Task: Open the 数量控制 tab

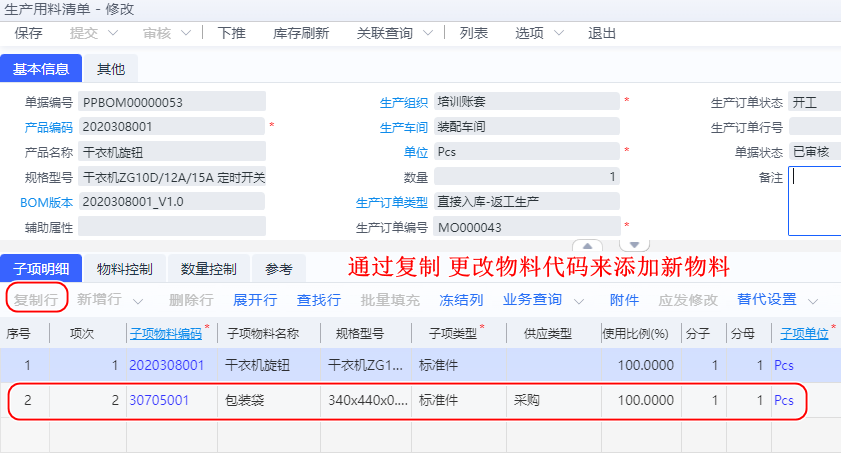Action: click(x=208, y=268)
